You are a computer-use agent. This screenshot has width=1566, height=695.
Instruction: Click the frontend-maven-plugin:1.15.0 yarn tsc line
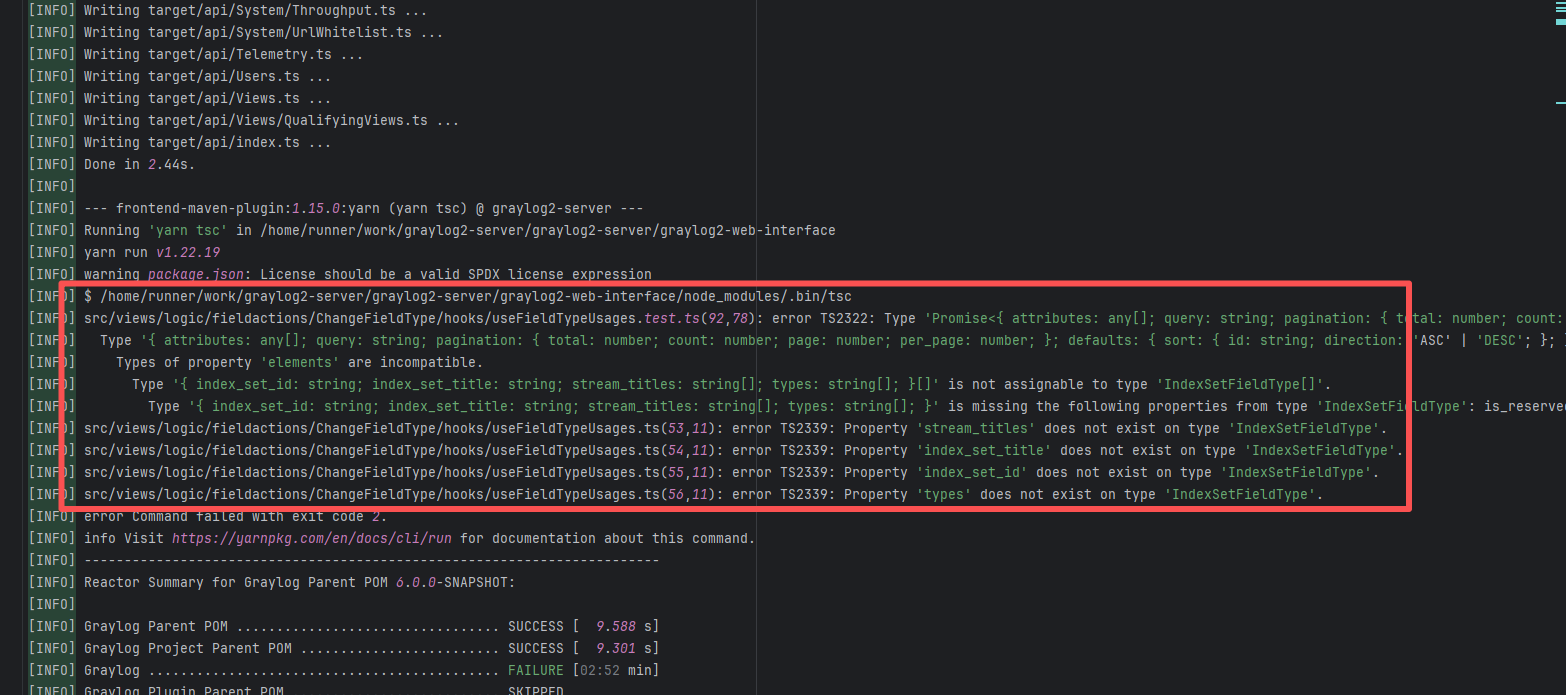(x=362, y=208)
